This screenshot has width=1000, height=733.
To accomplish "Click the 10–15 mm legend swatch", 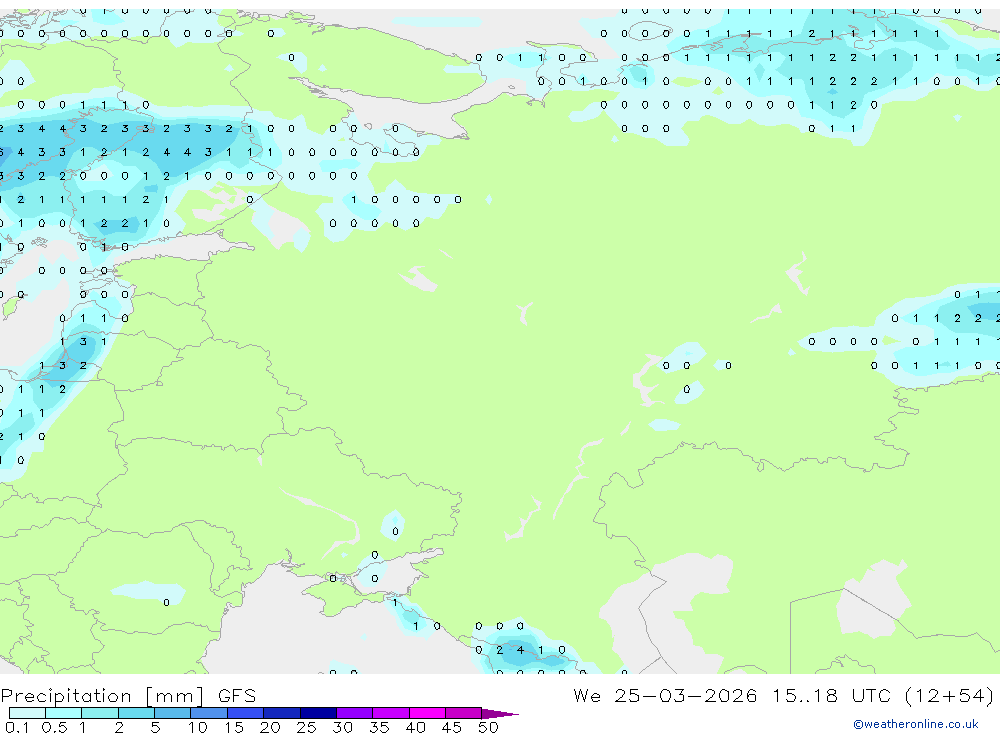I will [x=209, y=713].
